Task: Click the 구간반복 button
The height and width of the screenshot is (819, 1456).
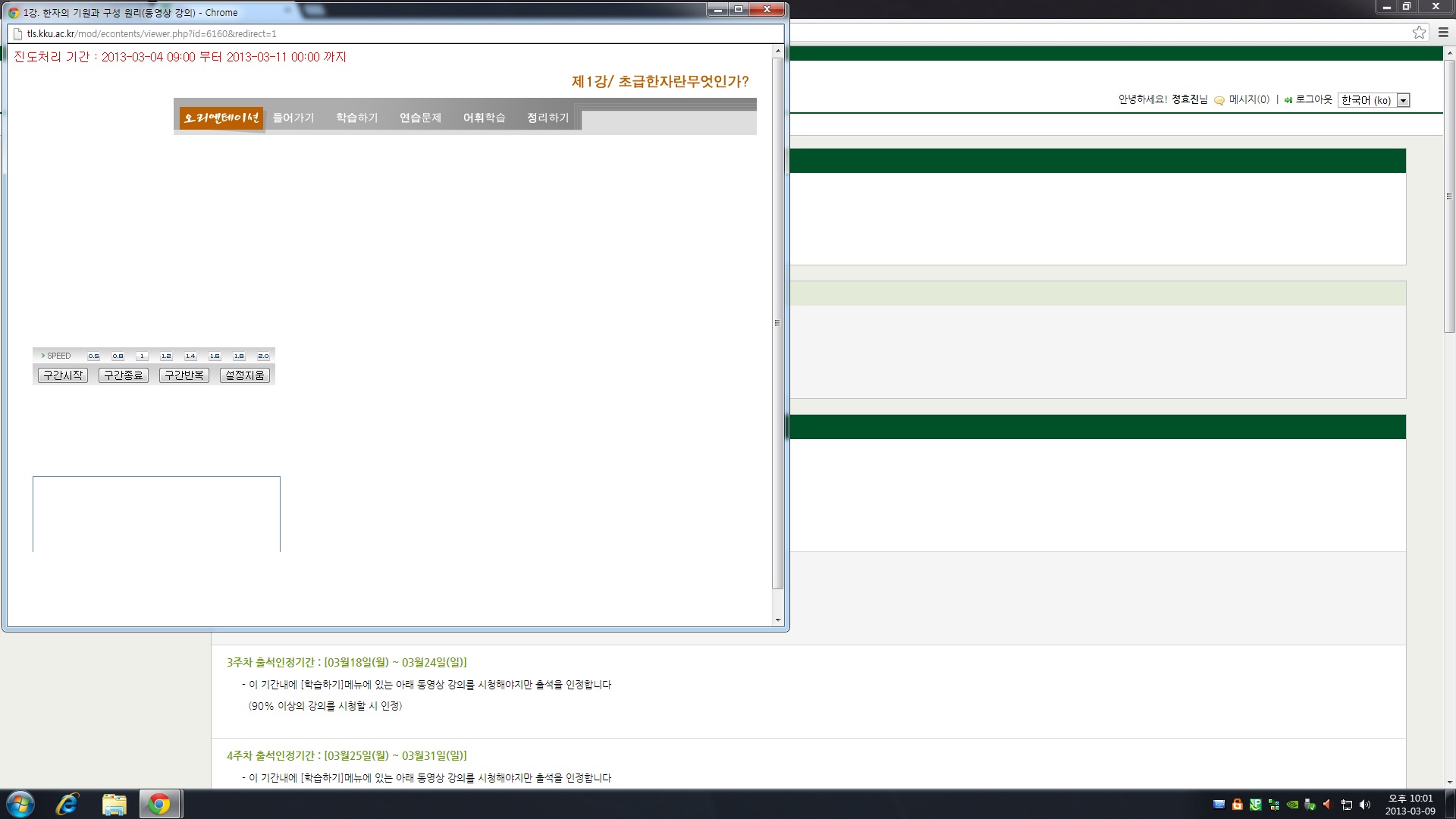Action: (184, 375)
